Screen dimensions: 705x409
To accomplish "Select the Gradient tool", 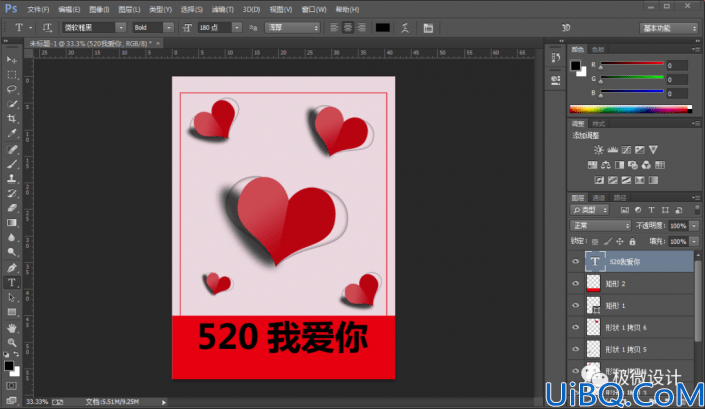I will [12, 223].
